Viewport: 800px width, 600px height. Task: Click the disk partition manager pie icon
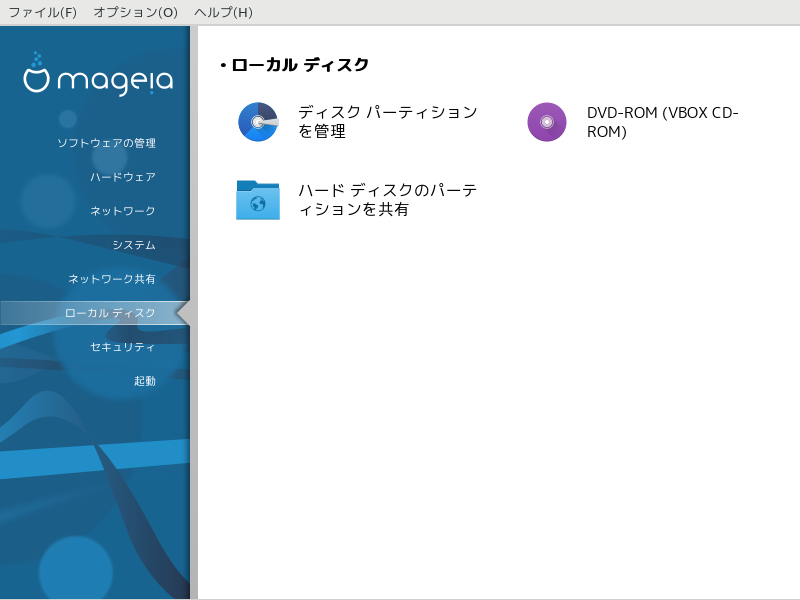[x=258, y=122]
